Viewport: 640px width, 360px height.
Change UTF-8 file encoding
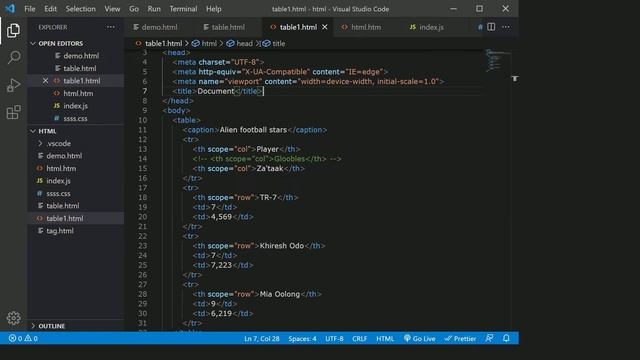[x=334, y=338]
